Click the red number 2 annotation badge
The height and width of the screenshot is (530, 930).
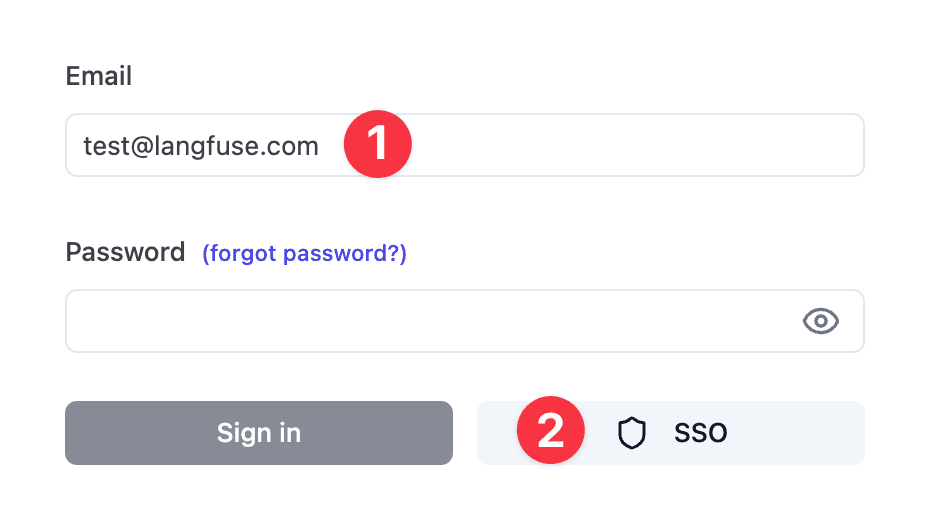[550, 432]
